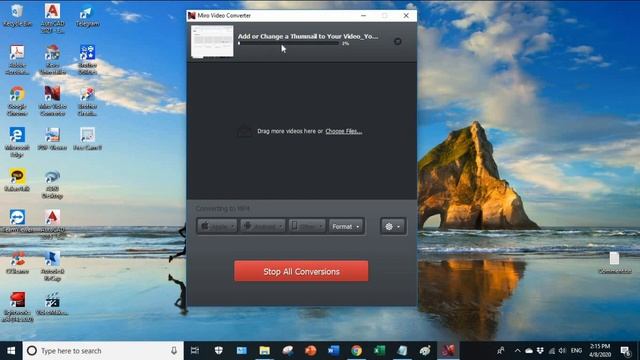Select the Google Chrome desktop icon
The image size is (640, 360).
click(x=17, y=101)
